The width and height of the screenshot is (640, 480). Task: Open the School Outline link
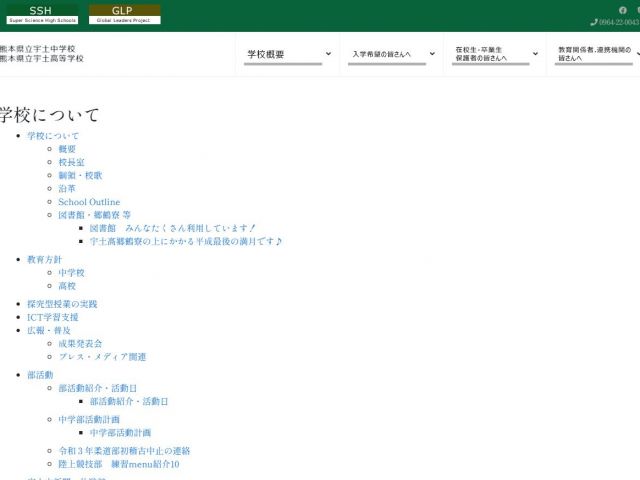(89, 202)
